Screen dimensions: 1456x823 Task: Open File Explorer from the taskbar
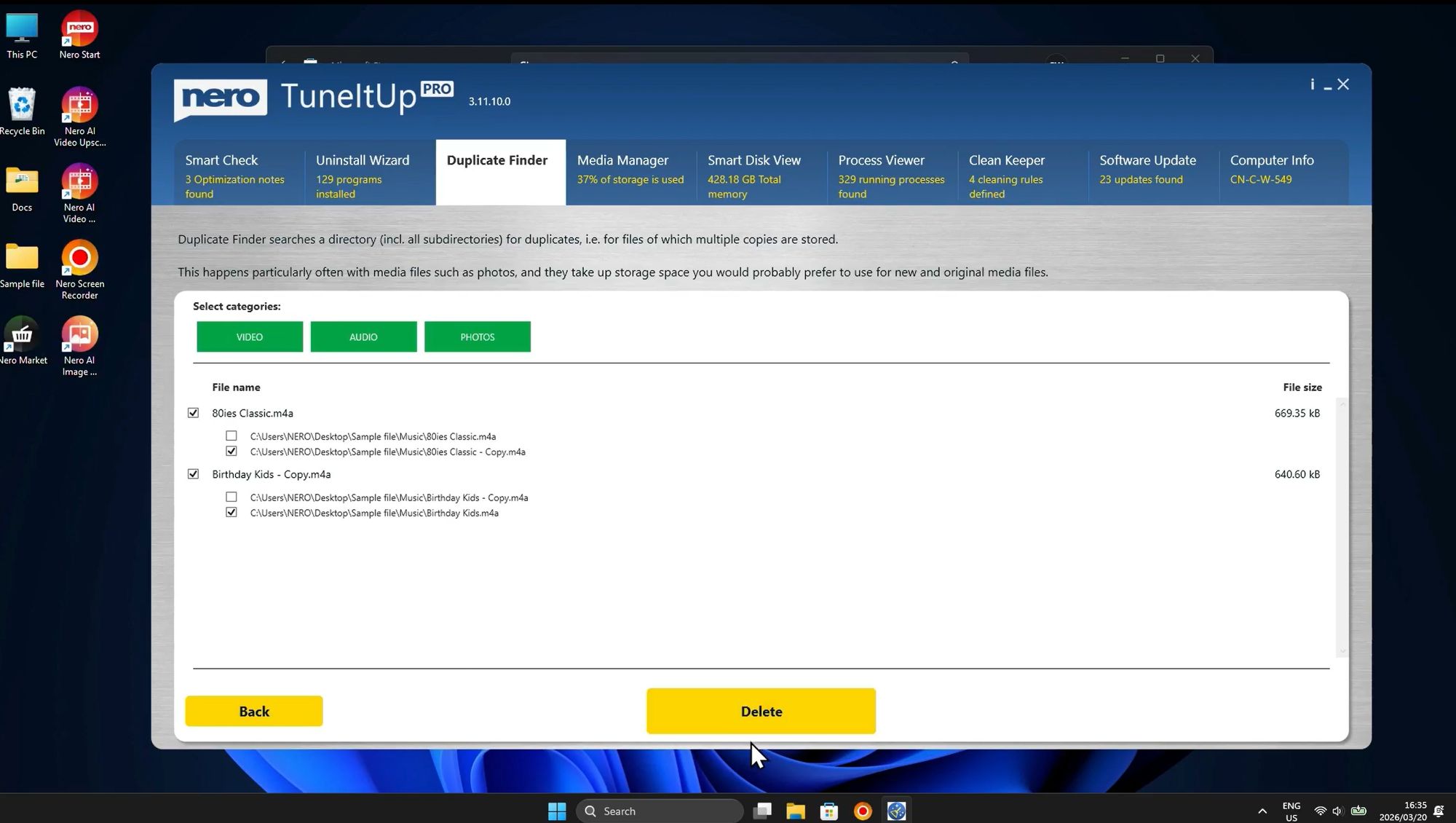pyautogui.click(x=795, y=810)
